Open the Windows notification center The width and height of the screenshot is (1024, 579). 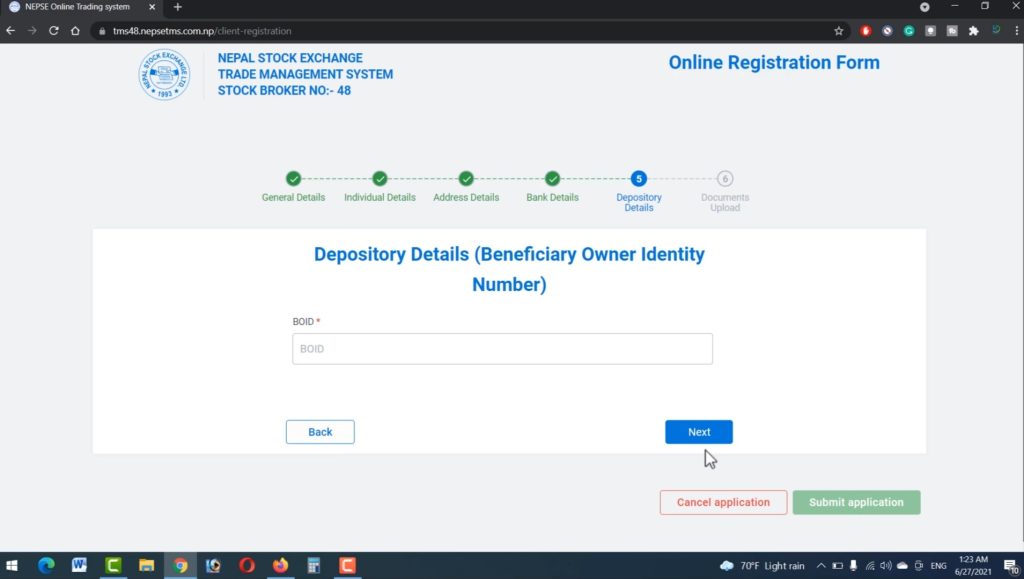(x=1012, y=566)
